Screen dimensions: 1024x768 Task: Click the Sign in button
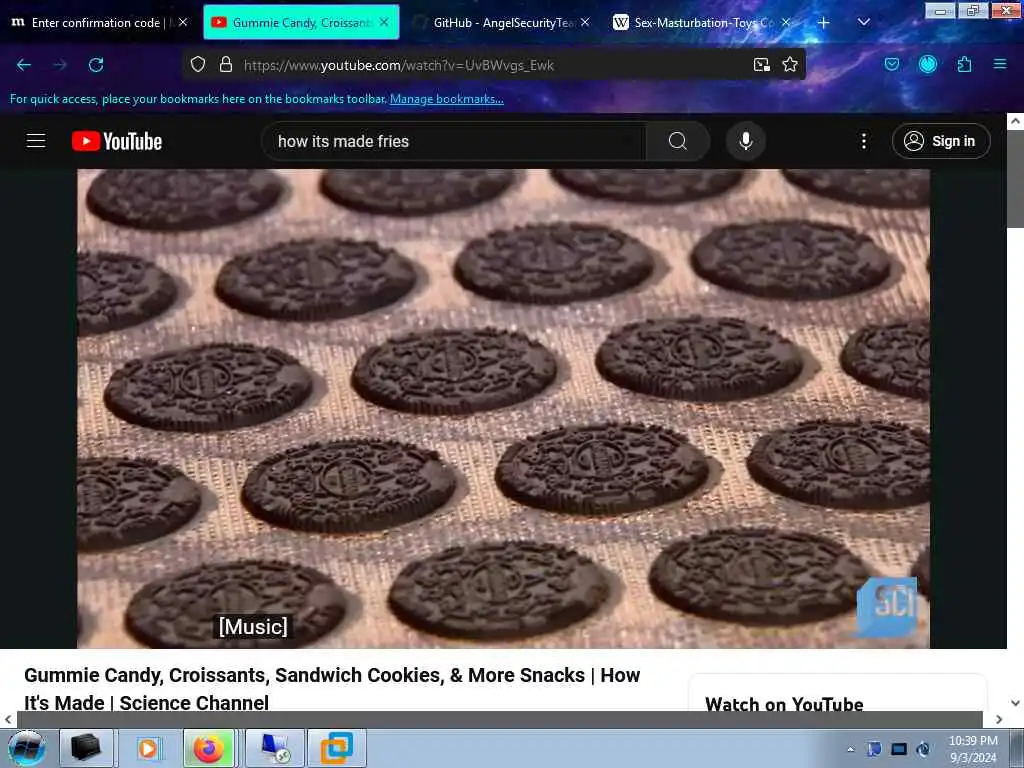coord(941,141)
